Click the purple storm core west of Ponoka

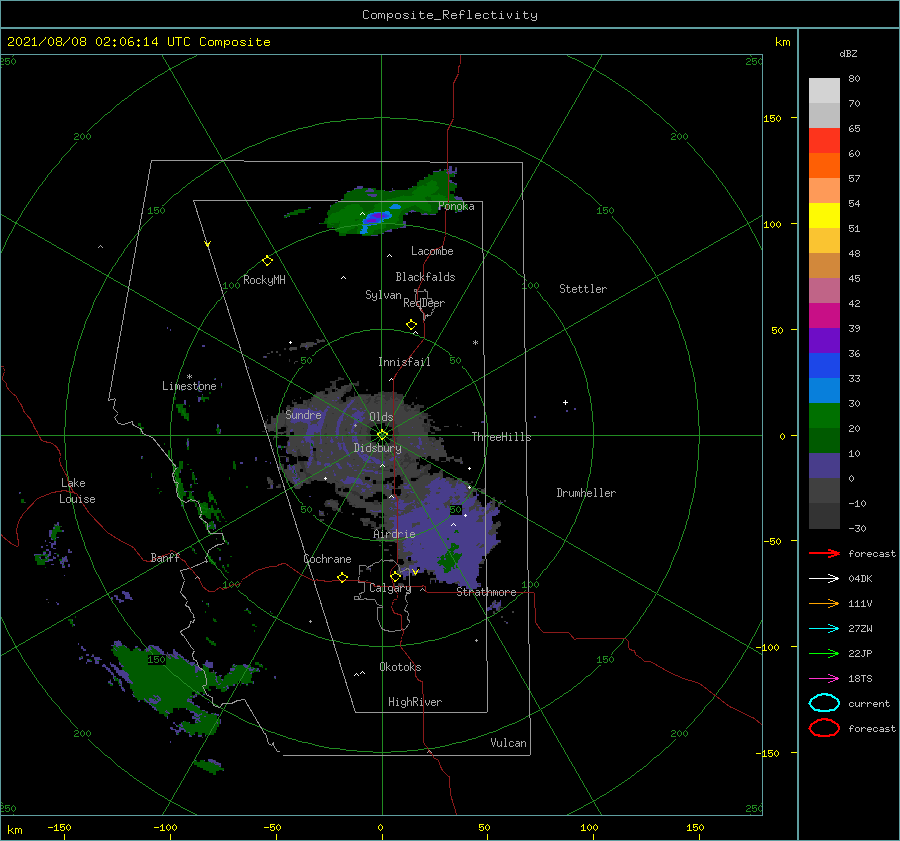[377, 218]
